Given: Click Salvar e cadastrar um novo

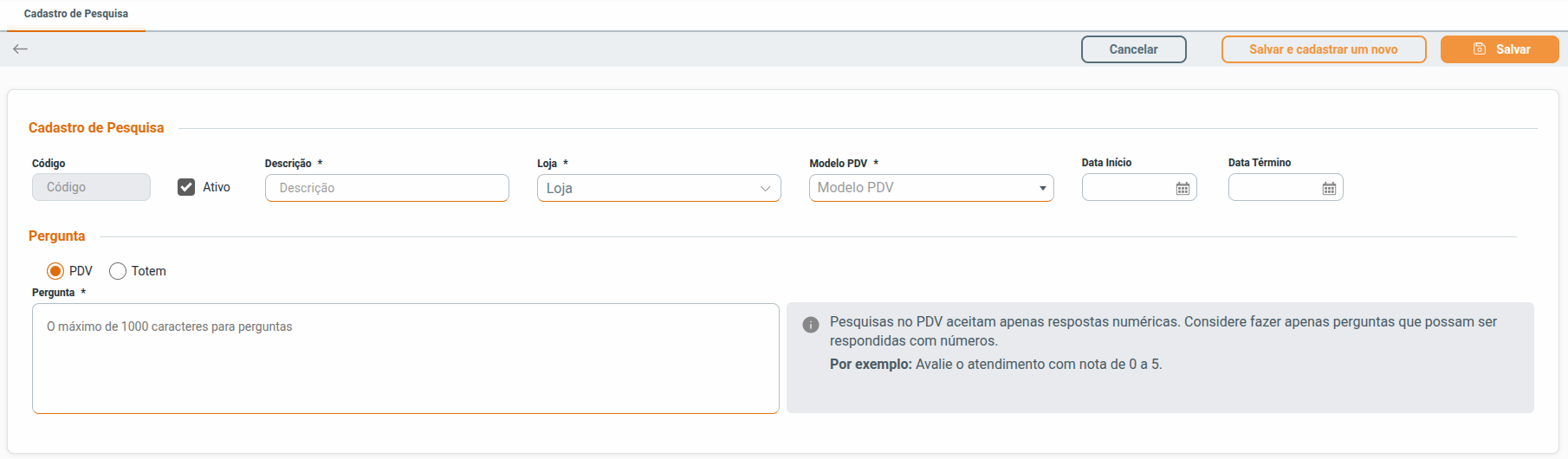Looking at the screenshot, I should pos(1323,49).
